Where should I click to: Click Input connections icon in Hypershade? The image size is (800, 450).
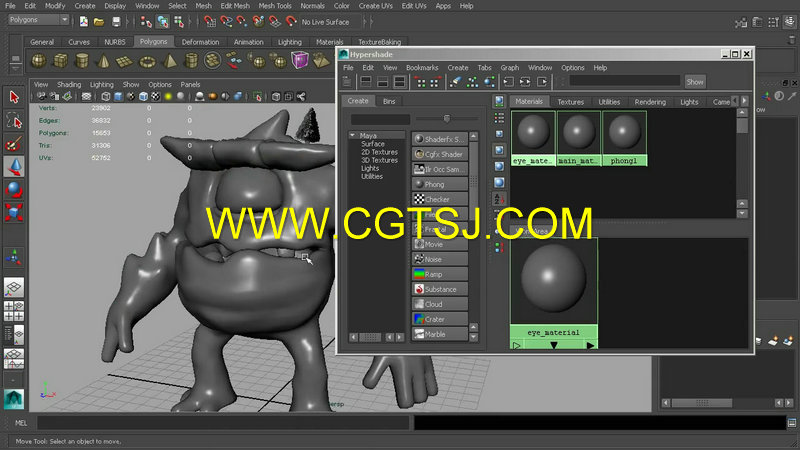509,82
